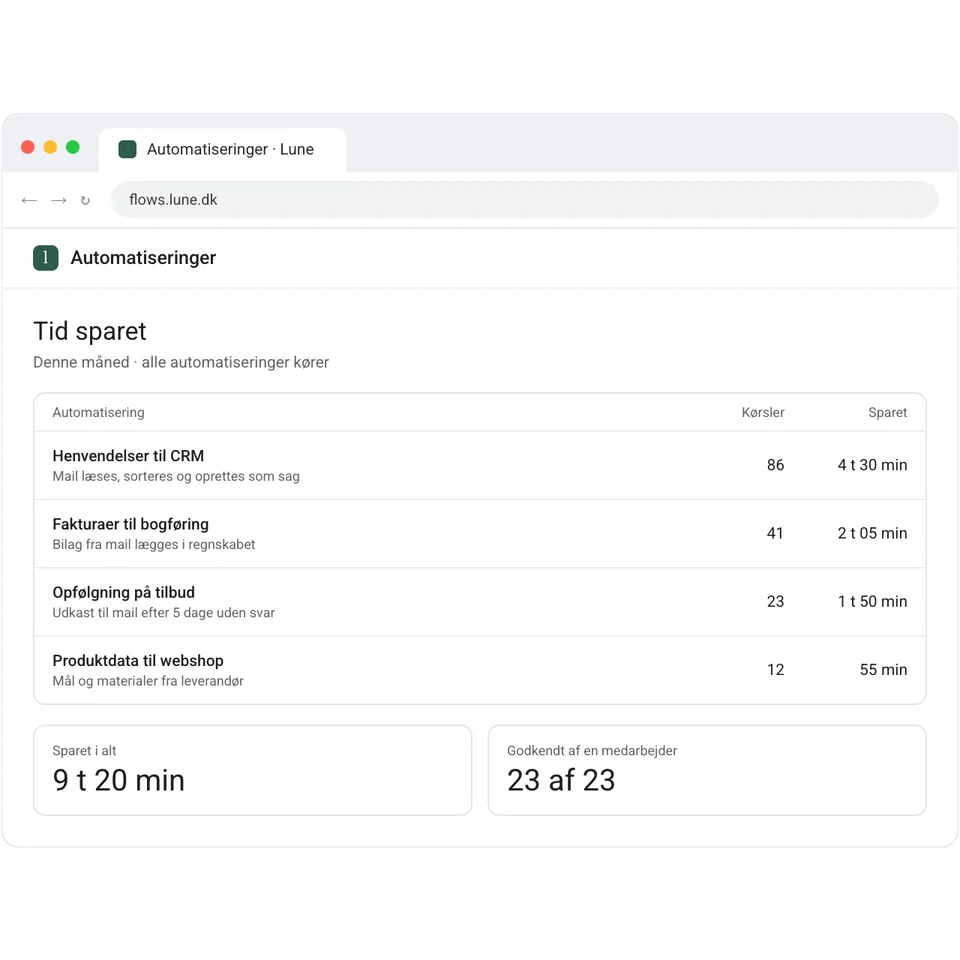Click the '1 t 50 min' saved value
960x960 pixels.
click(872, 602)
